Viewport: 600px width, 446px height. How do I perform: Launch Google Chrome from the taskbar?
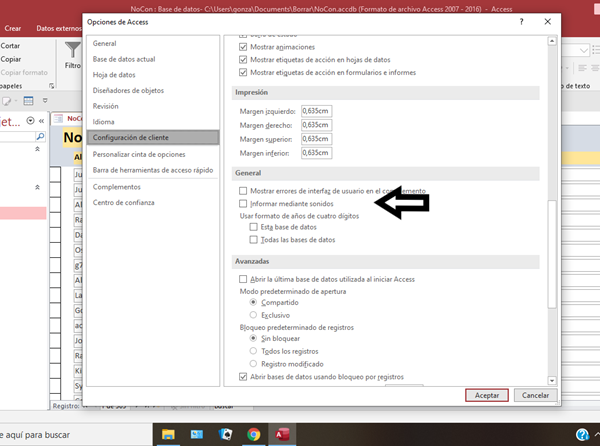coord(254,435)
